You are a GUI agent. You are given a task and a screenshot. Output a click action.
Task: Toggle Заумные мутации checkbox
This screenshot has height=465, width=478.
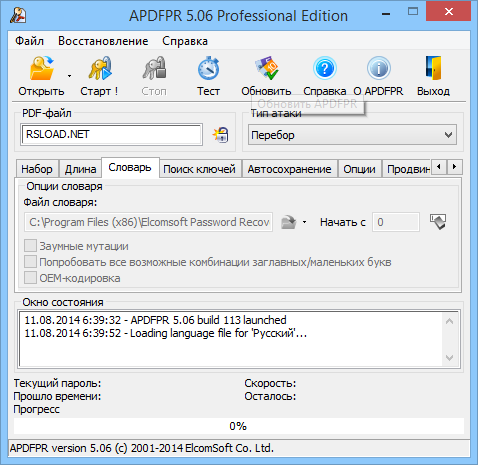30,246
